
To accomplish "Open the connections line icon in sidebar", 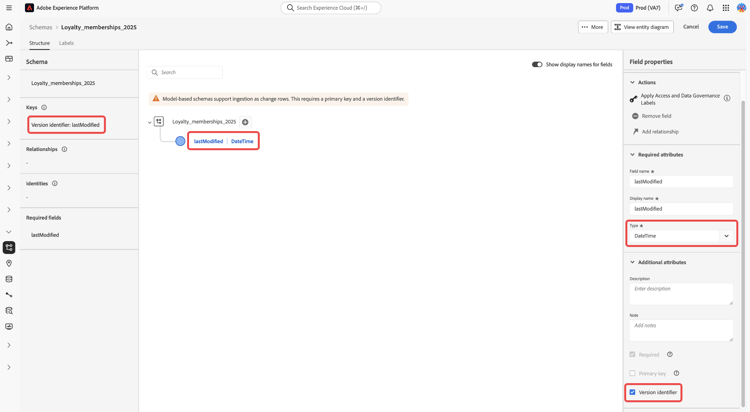I will coord(9,295).
